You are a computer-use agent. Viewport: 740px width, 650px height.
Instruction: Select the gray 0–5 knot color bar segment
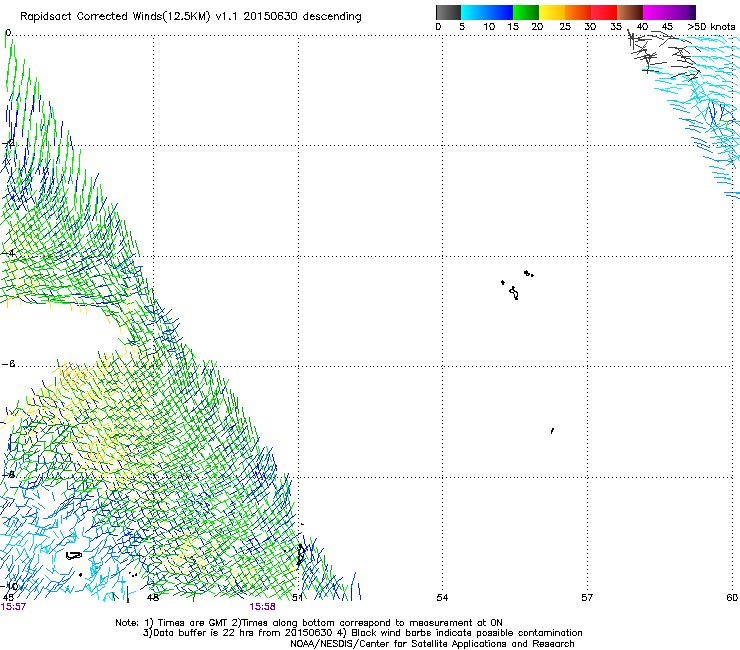[448, 12]
